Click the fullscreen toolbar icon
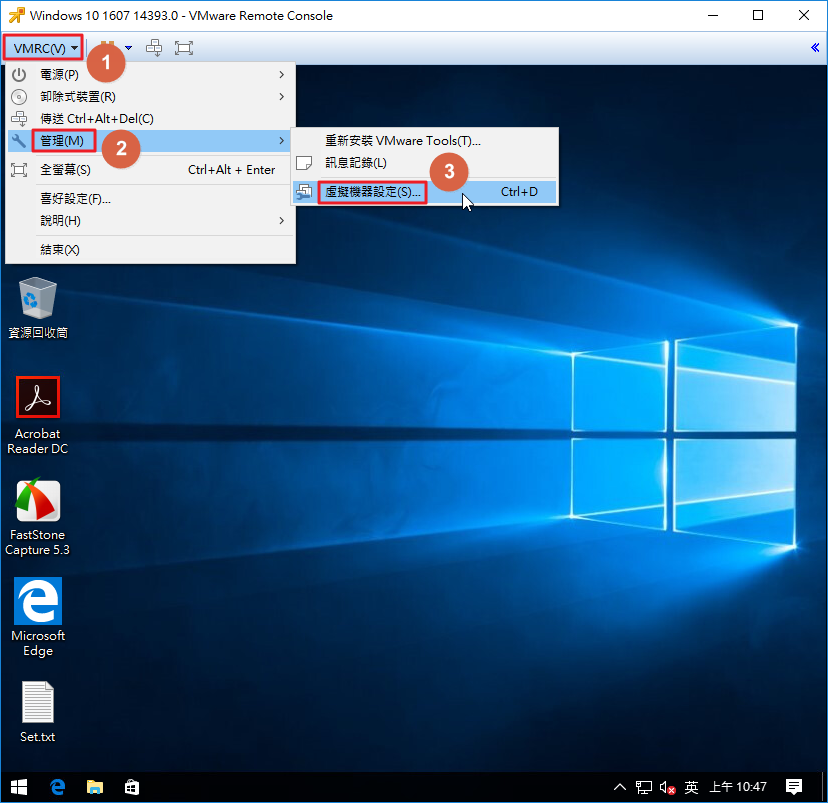 (184, 48)
